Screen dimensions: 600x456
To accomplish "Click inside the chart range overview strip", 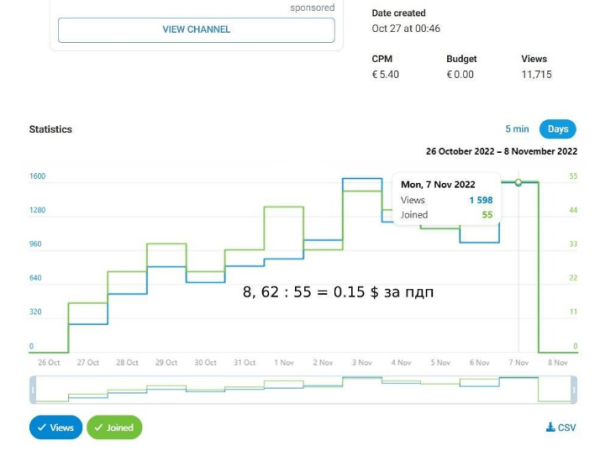I will (300, 390).
